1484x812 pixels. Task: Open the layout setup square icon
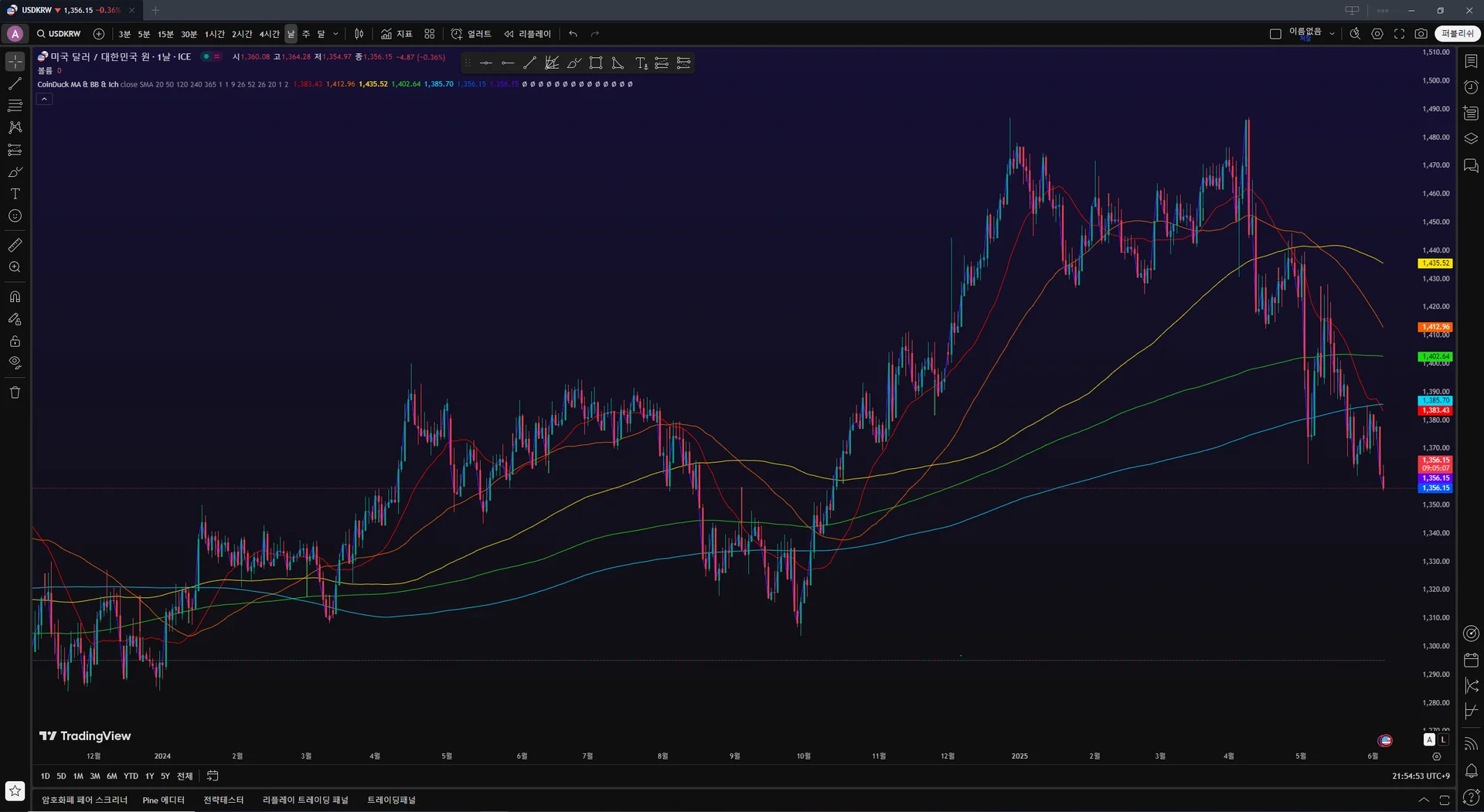click(1275, 34)
